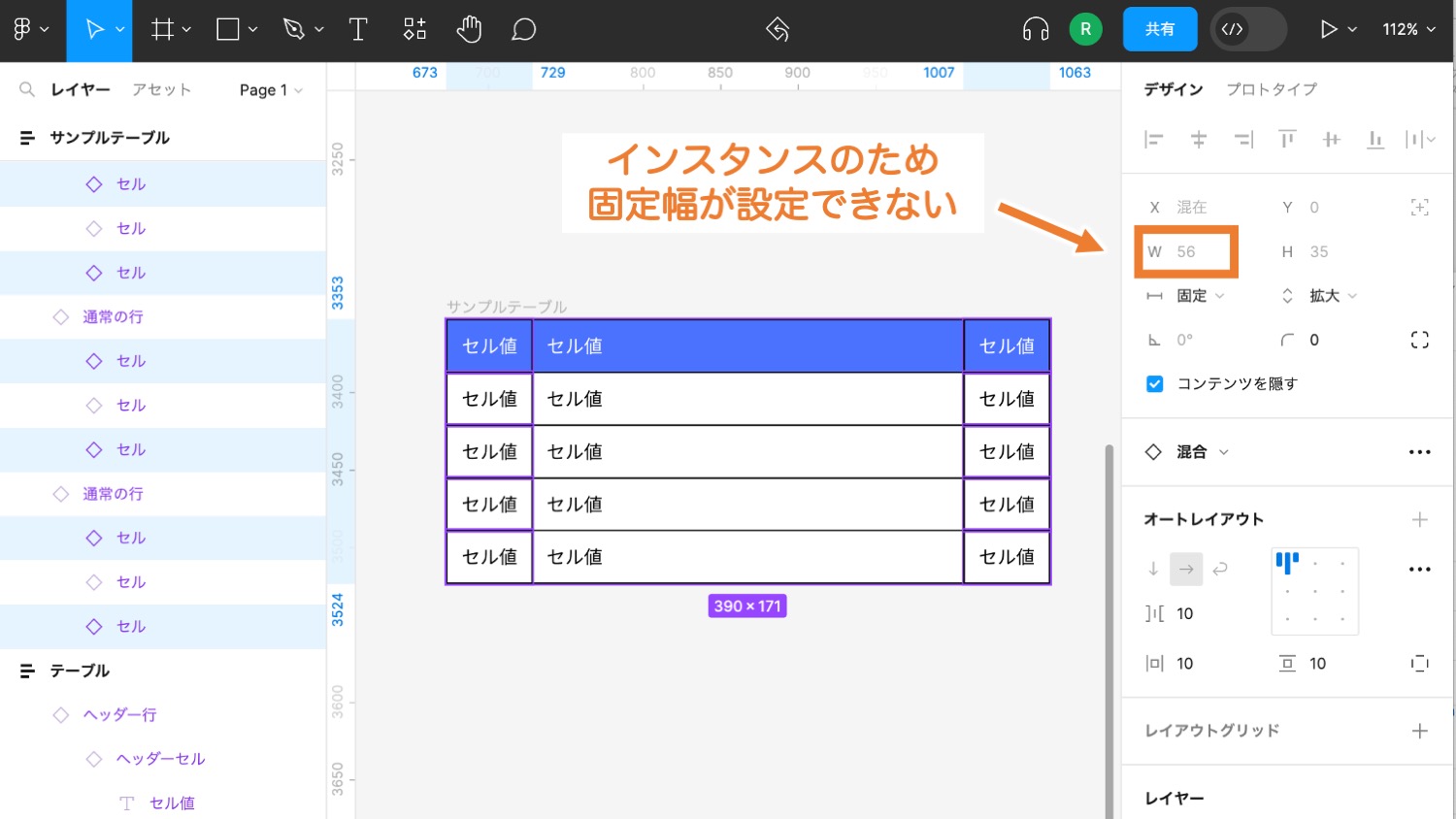
Task: Open the Page 1 dropdown
Action: 268,89
